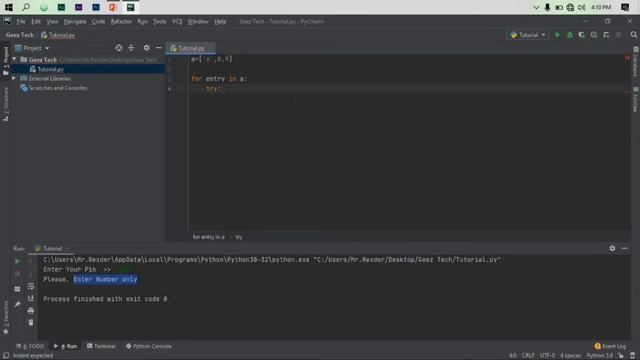Toggle the Structure vertical sidebar tab
The width and height of the screenshot is (640, 360).
6,104
